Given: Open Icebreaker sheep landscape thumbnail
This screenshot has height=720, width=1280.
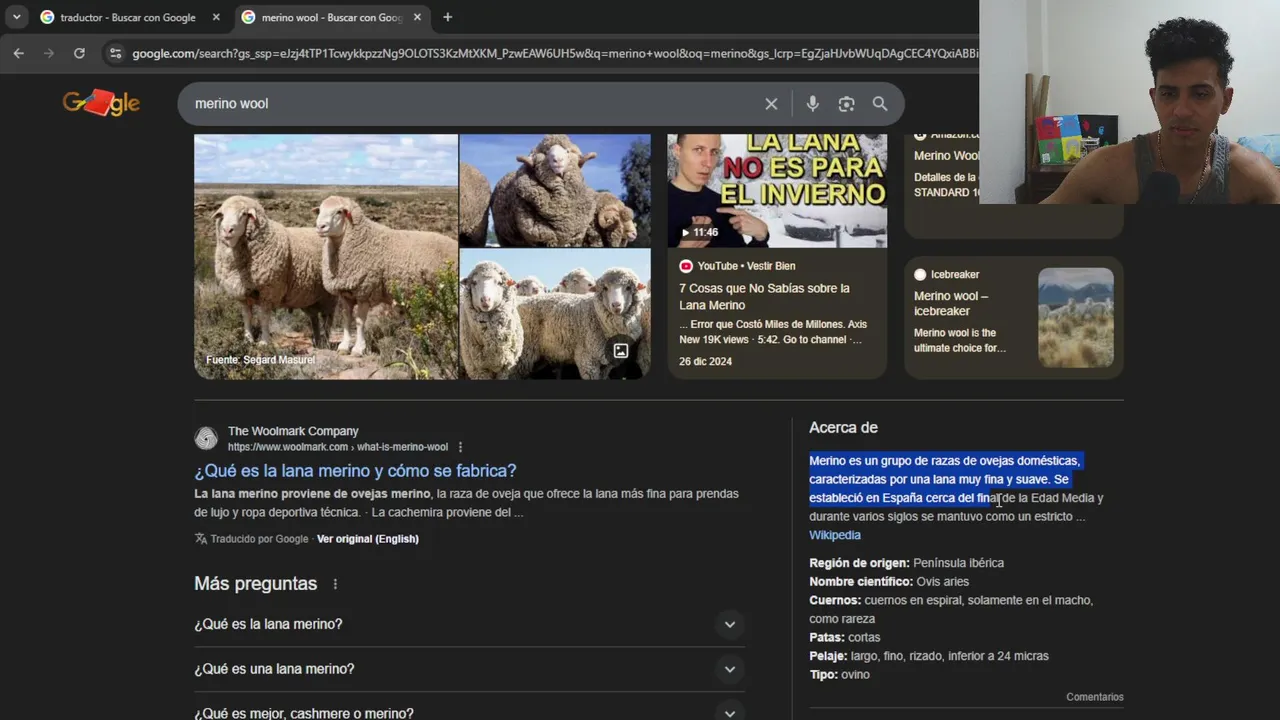Looking at the screenshot, I should coord(1076,318).
